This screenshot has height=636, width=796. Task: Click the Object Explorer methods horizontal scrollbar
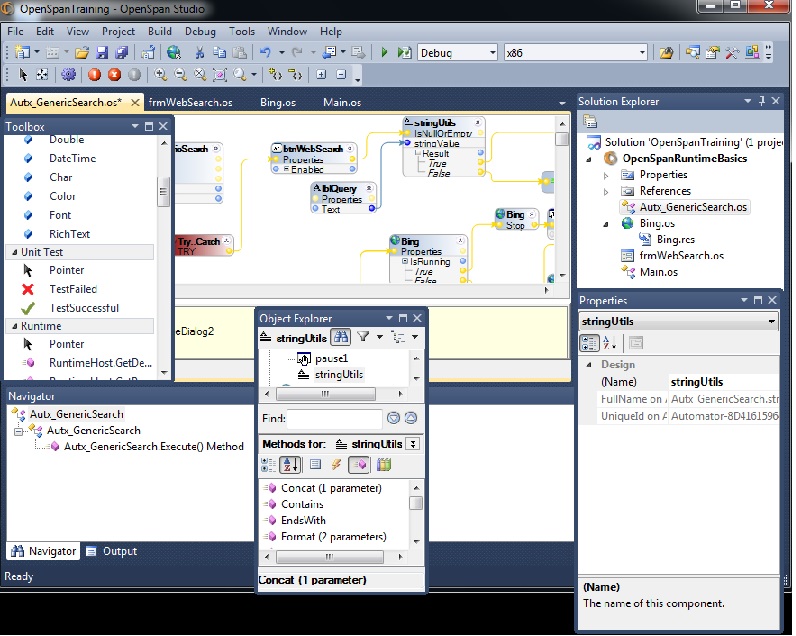pos(329,557)
